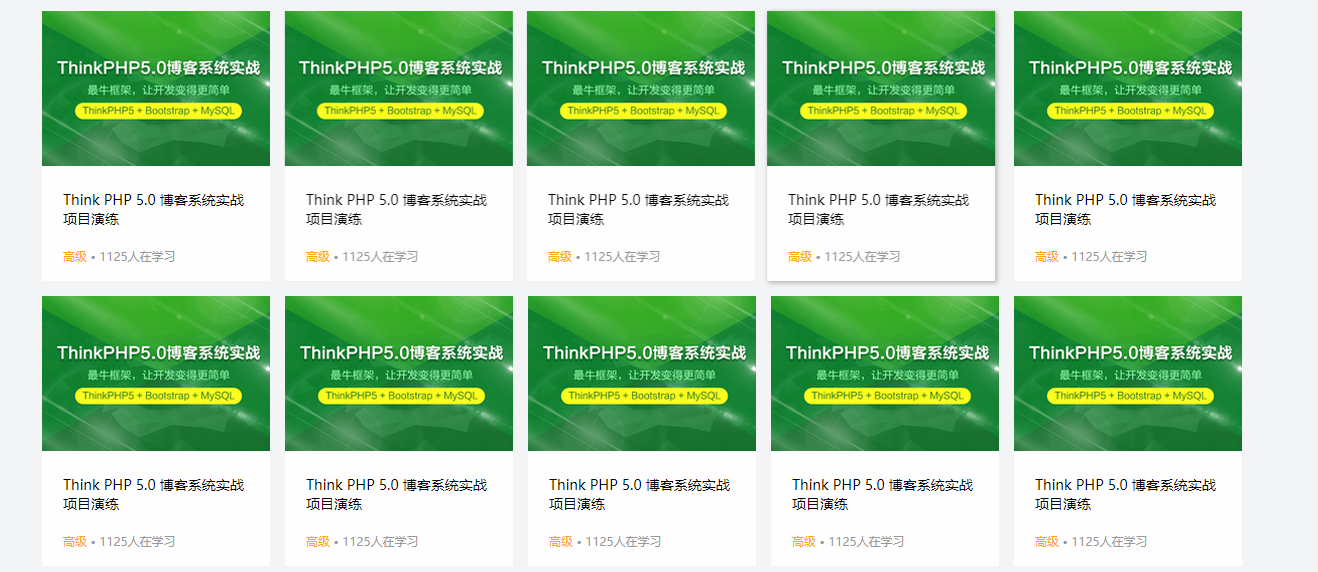The image size is (1318, 572).
Task: Click the first top-row 'Think PHP 5.0 博客系统实战' title
Action: pyautogui.click(x=153, y=200)
